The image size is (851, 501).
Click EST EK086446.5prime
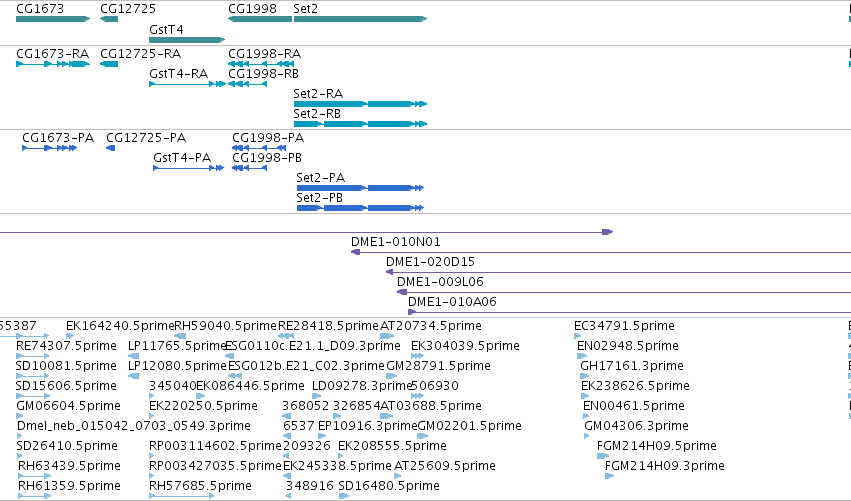tap(250, 386)
